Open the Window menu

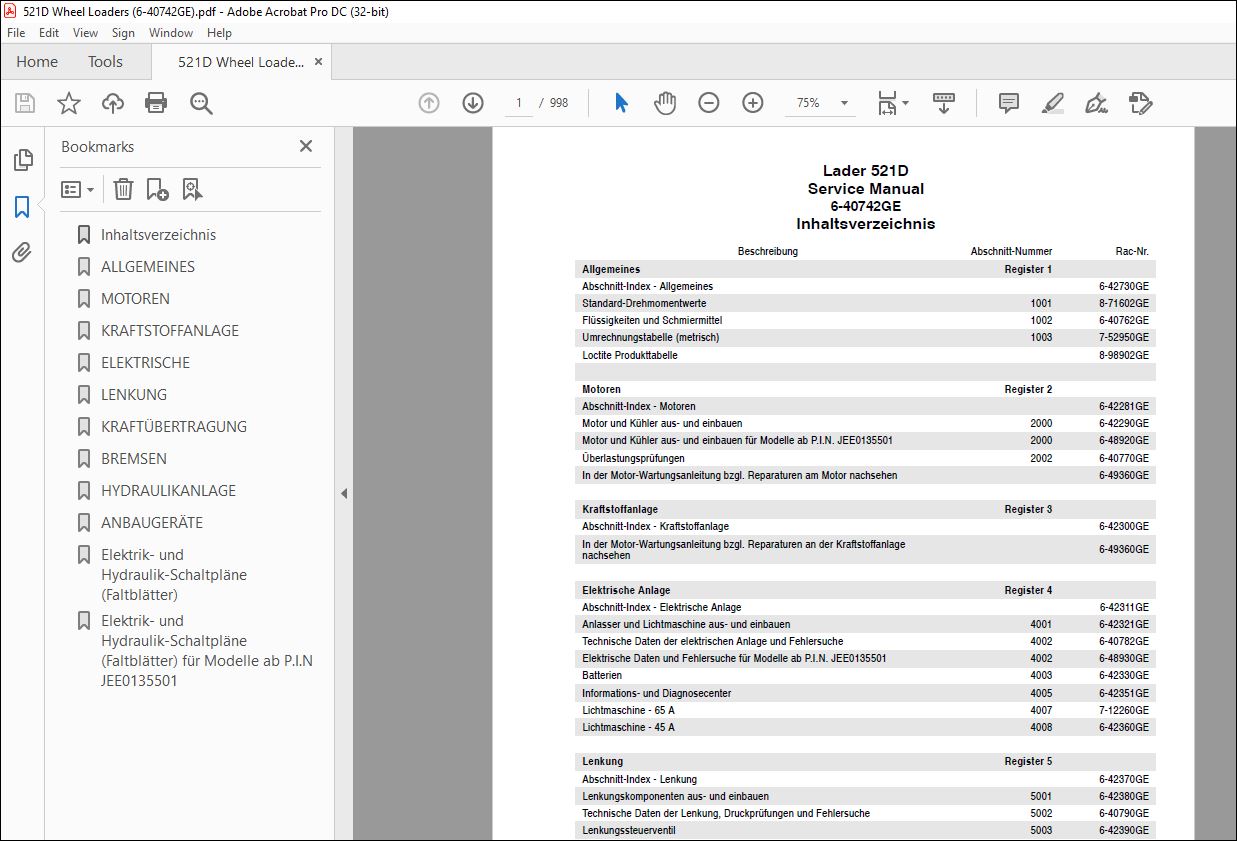[x=171, y=33]
